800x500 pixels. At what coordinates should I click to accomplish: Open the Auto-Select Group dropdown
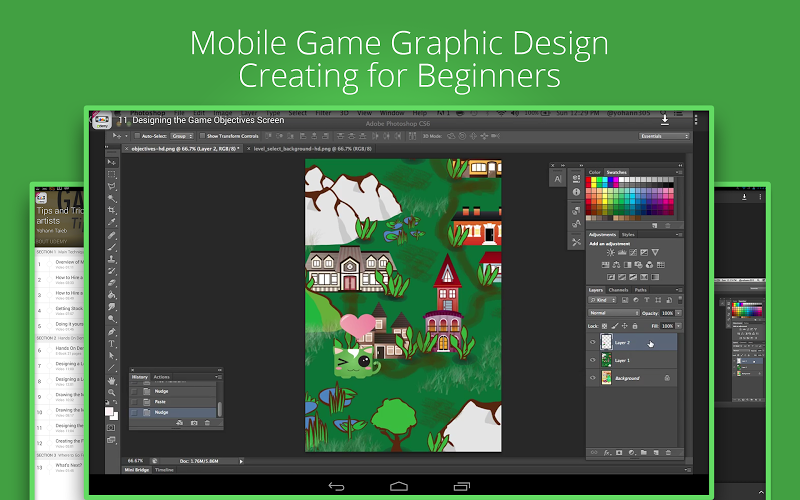(181, 135)
